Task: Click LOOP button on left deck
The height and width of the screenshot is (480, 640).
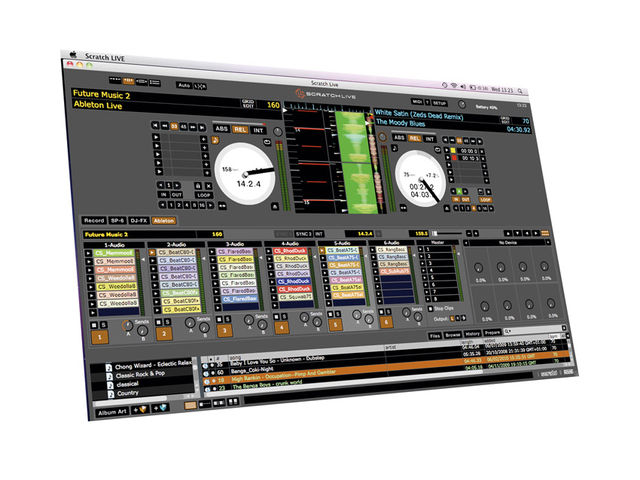Action: point(203,195)
